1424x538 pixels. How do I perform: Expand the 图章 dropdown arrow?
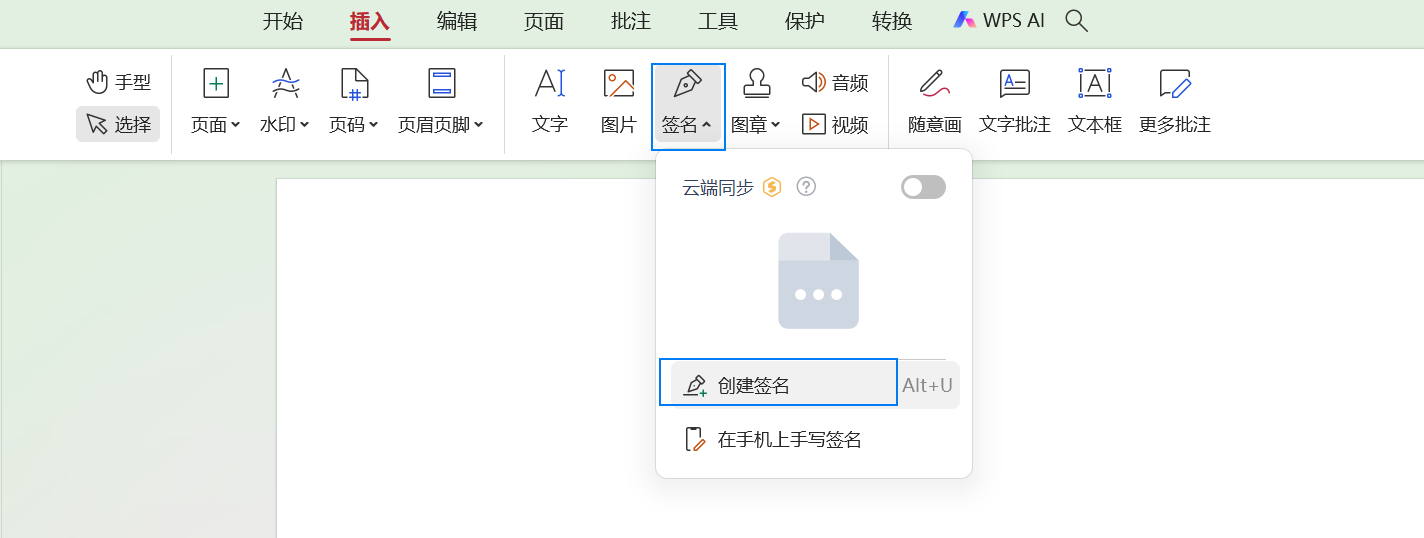point(775,125)
